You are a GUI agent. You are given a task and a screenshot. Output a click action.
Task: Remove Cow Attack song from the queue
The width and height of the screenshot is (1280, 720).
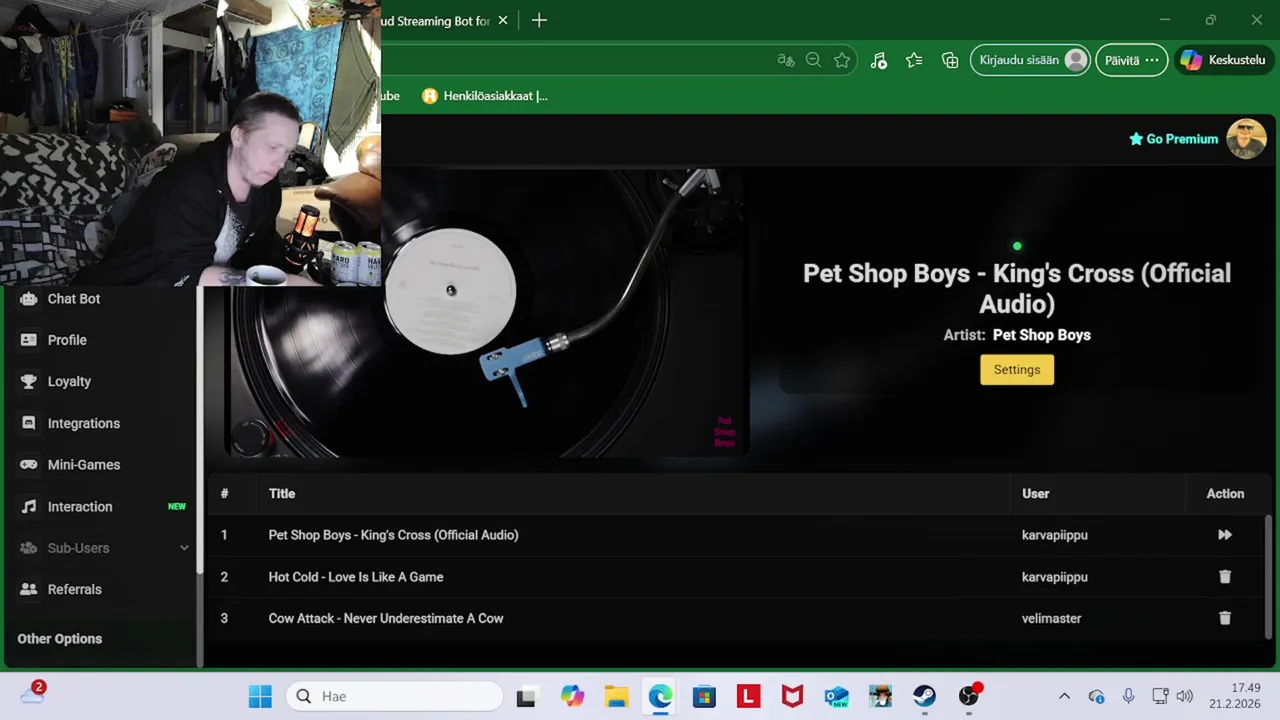tap(1225, 618)
